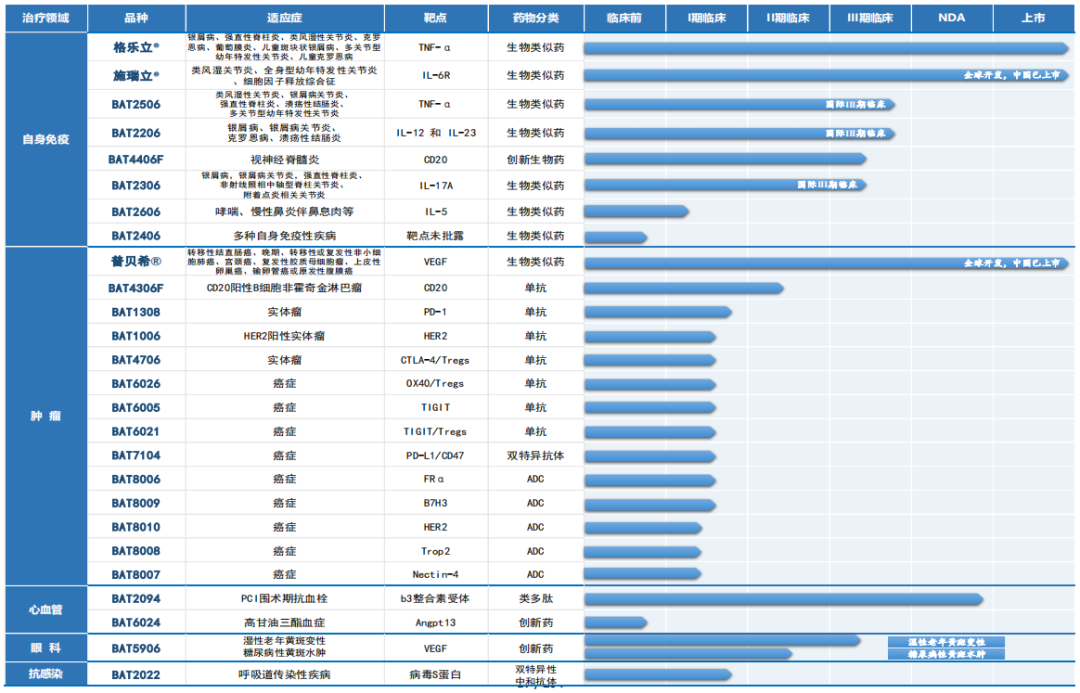Click the PCI围术期抗血栓 indication cell

(284, 599)
